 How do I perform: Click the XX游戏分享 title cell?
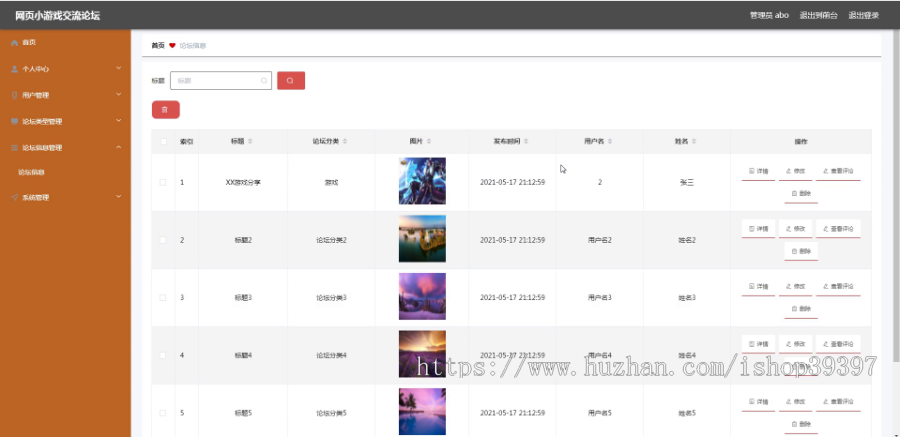click(243, 183)
